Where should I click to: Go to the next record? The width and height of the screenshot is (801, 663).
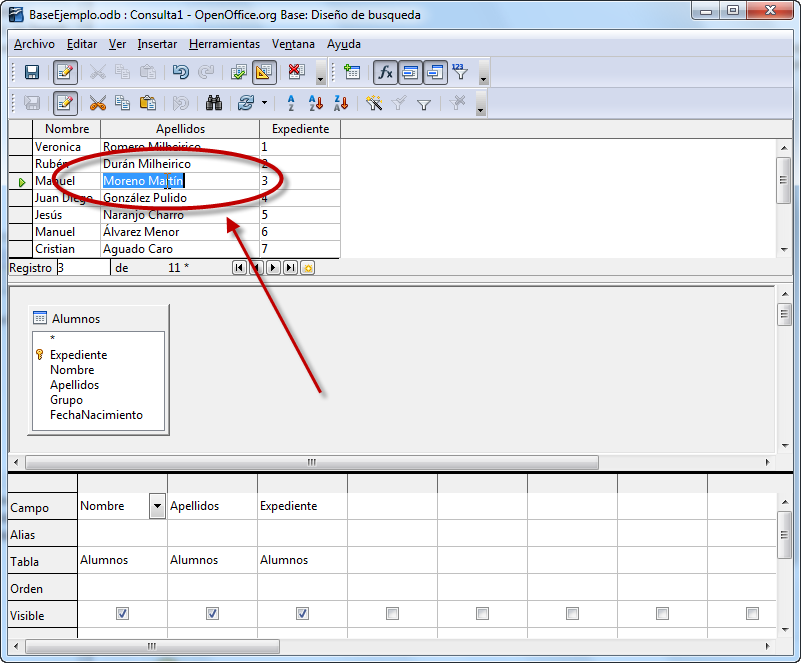point(273,268)
